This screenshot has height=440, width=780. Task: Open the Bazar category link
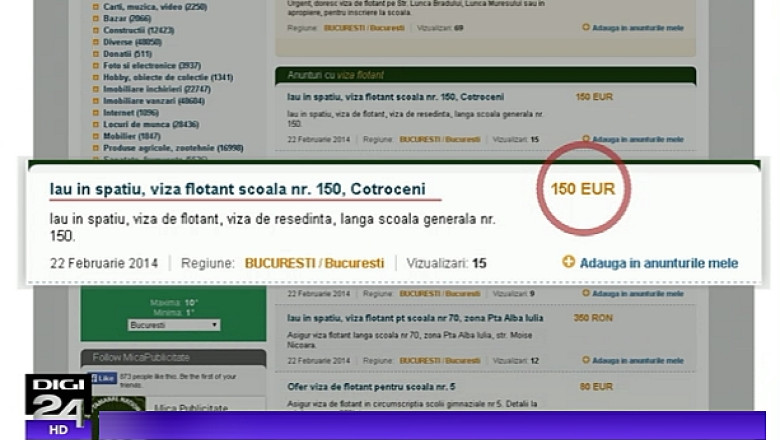tap(127, 18)
